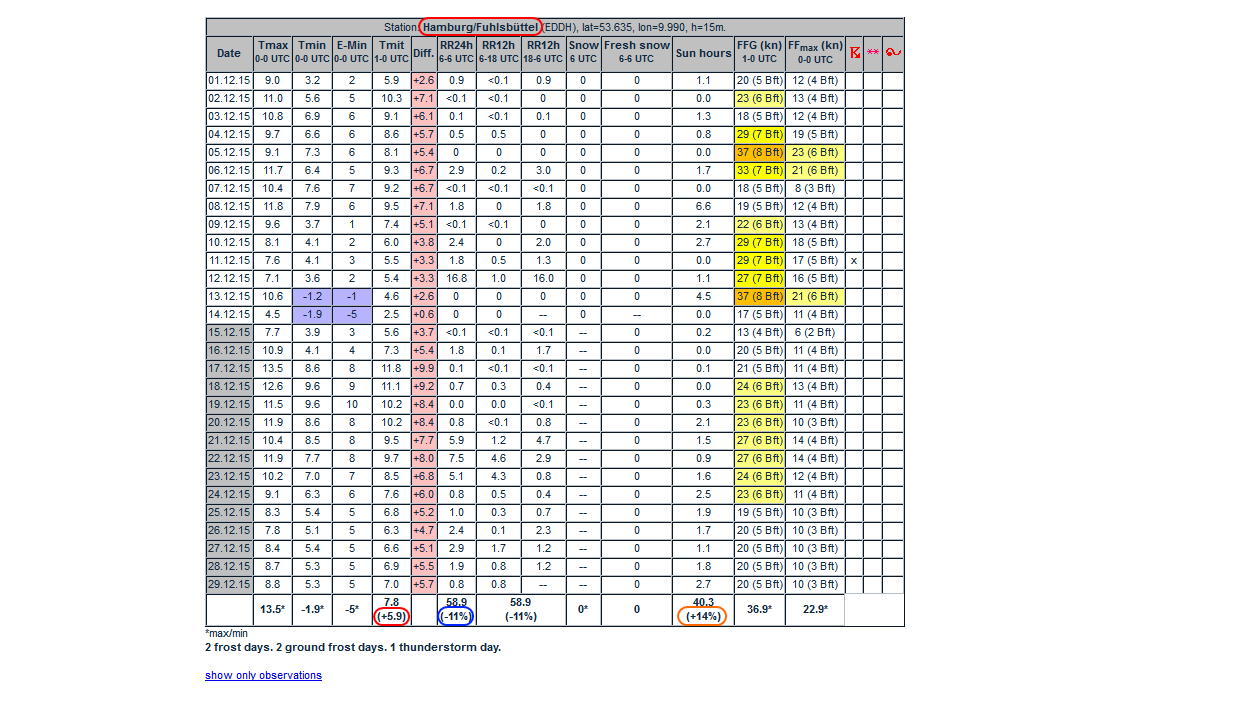The height and width of the screenshot is (702, 1248).
Task: Click the RR24h column header
Action: 456,54
